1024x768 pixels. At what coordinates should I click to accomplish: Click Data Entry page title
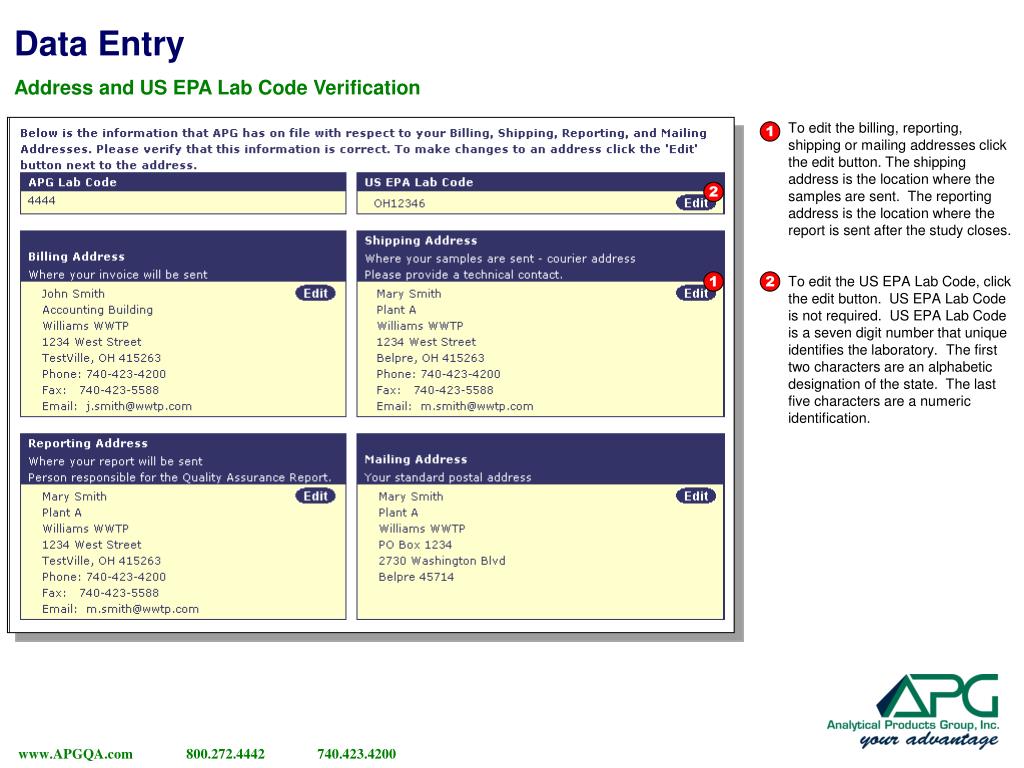pyautogui.click(x=99, y=44)
